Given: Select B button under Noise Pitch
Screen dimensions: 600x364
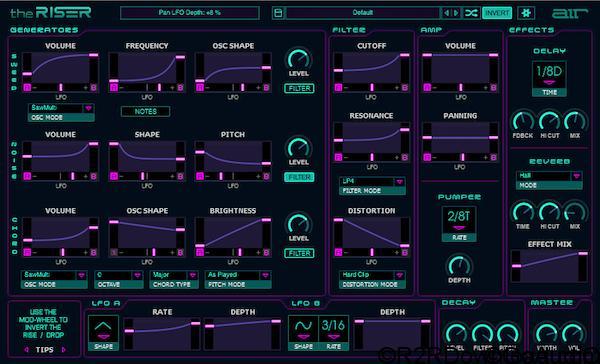Looking at the screenshot, I should click(267, 176).
